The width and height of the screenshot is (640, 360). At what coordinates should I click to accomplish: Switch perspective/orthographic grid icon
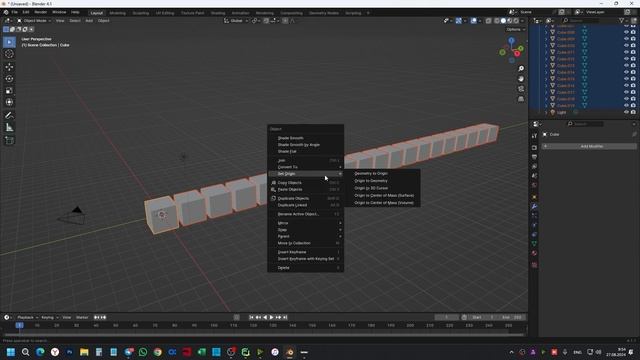521,99
